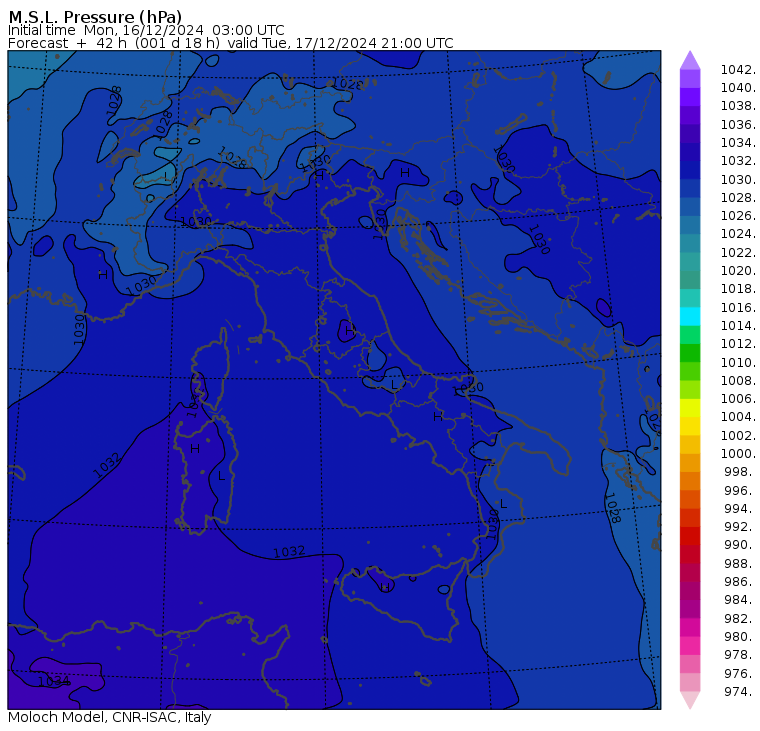Click the "1022." legend label
The image size is (760, 731).
[738, 253]
